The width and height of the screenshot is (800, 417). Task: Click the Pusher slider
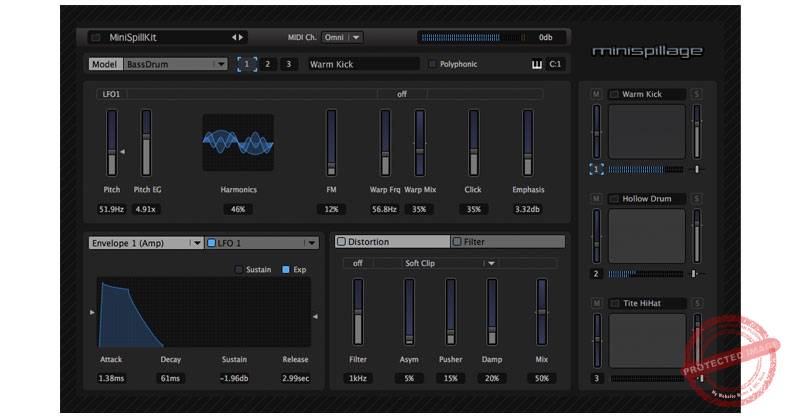(x=451, y=312)
